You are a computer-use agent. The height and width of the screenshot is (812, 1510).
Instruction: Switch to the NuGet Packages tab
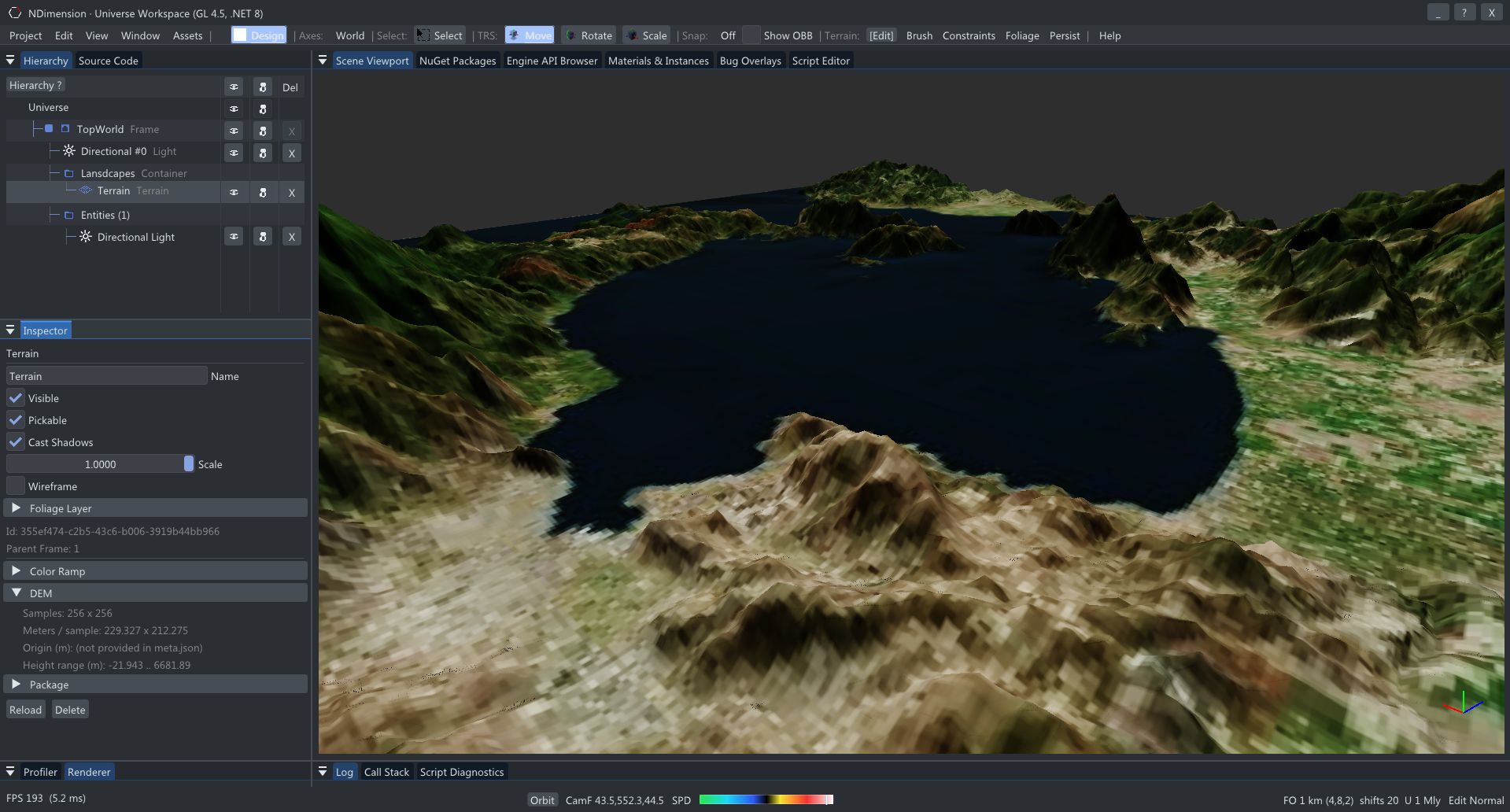click(457, 60)
